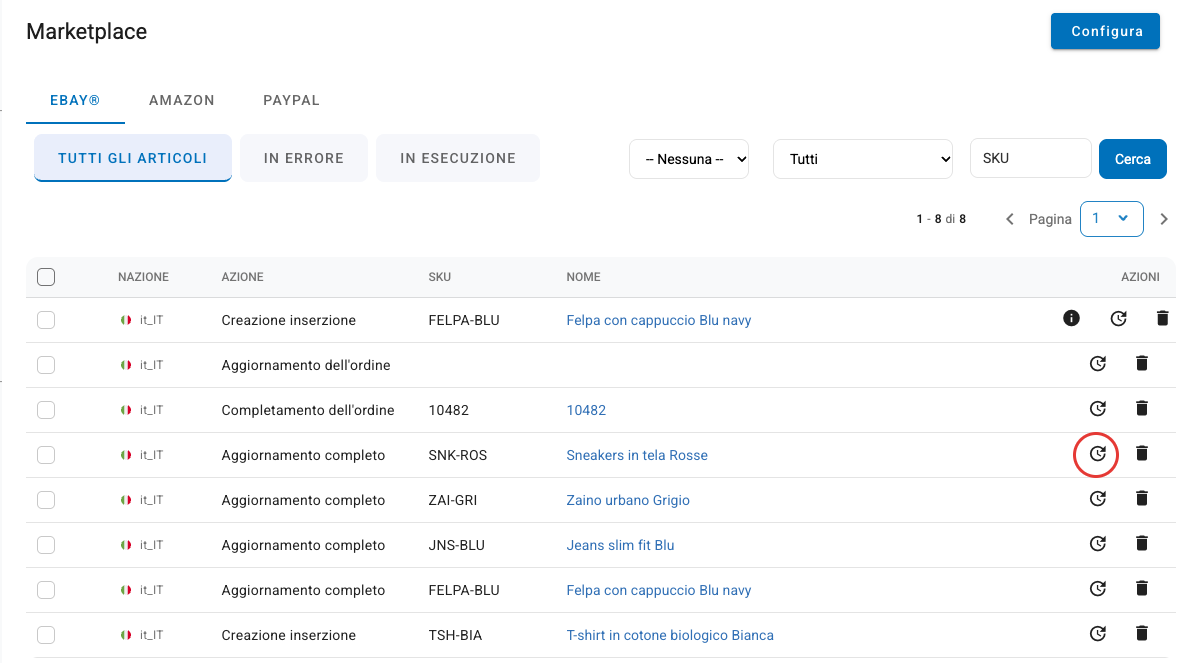Viewport: 1182px width, 663px height.
Task: Focus the SKU search input field
Action: (1030, 158)
